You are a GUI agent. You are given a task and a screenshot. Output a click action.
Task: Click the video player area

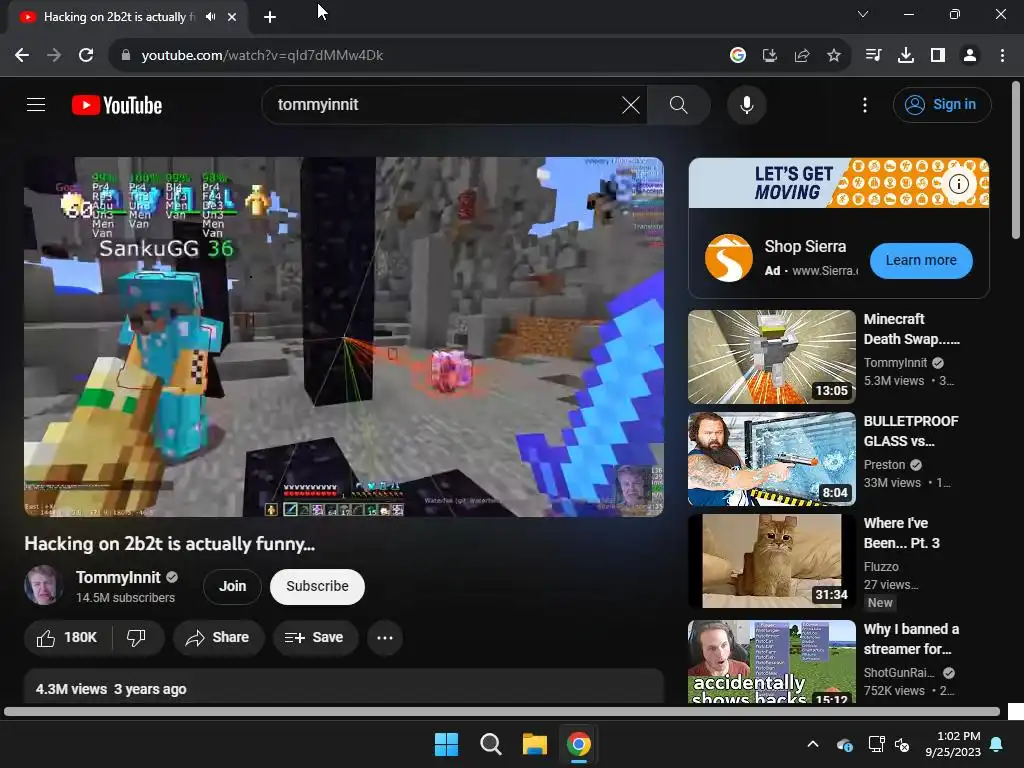point(344,336)
